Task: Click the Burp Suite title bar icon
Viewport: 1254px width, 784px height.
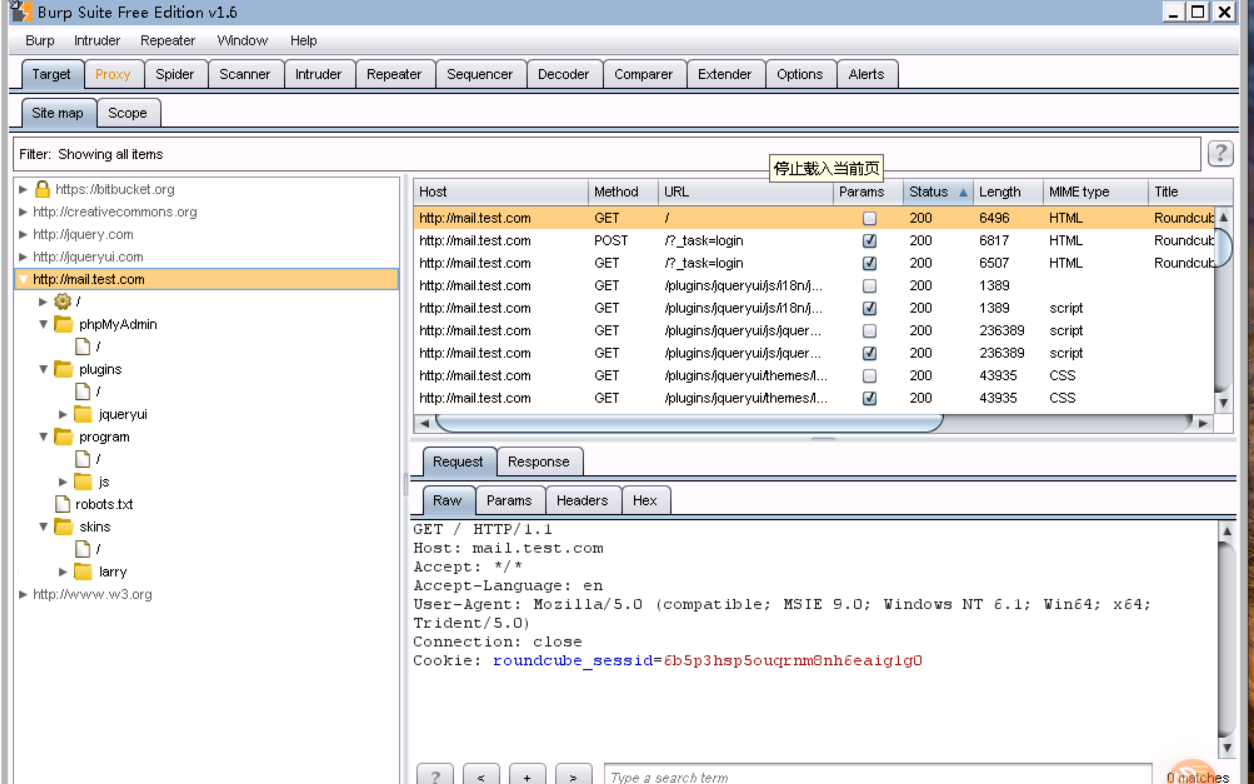Action: tap(20, 12)
